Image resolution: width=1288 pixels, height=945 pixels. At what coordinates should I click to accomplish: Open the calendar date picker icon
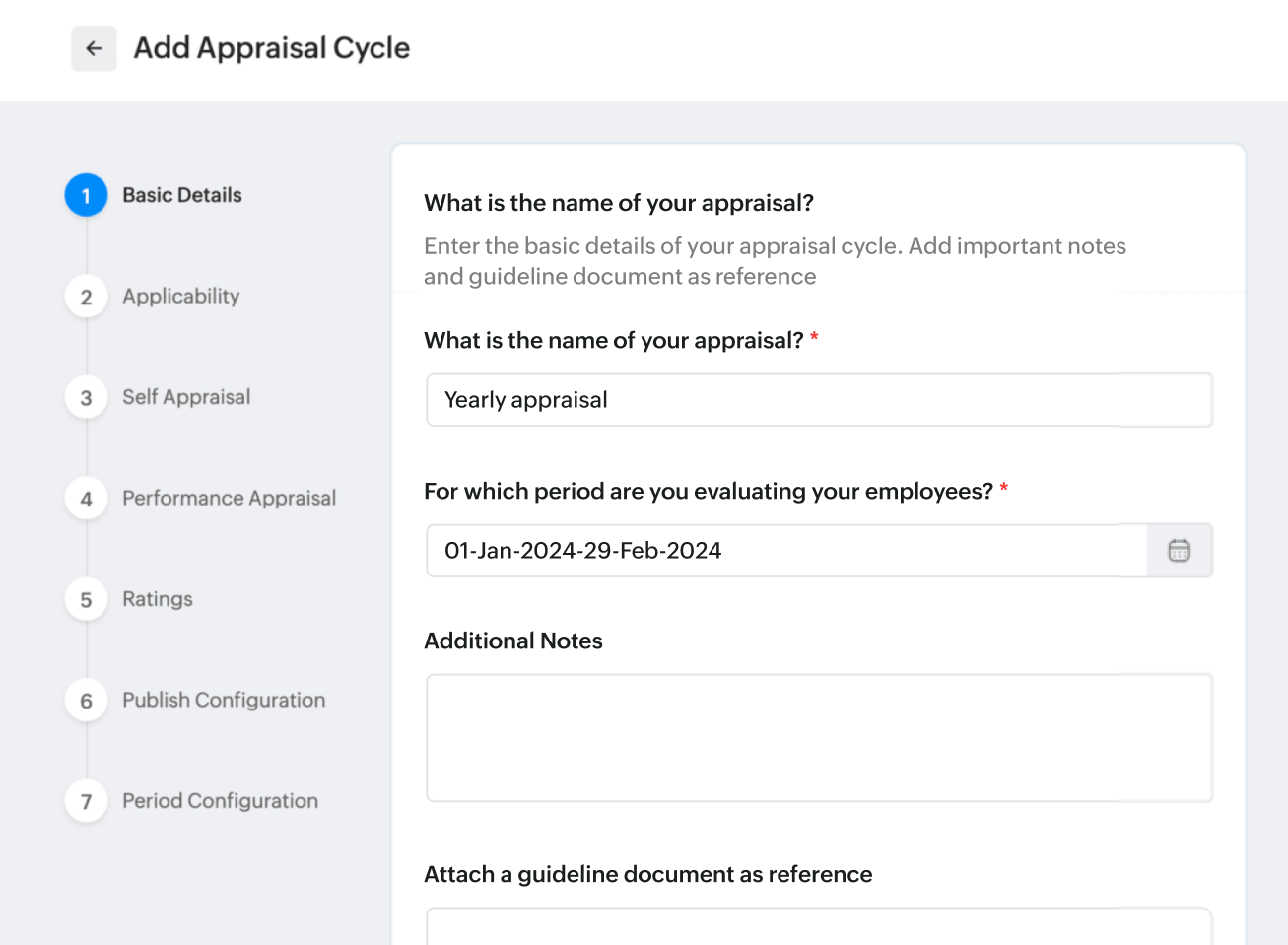[1179, 551]
